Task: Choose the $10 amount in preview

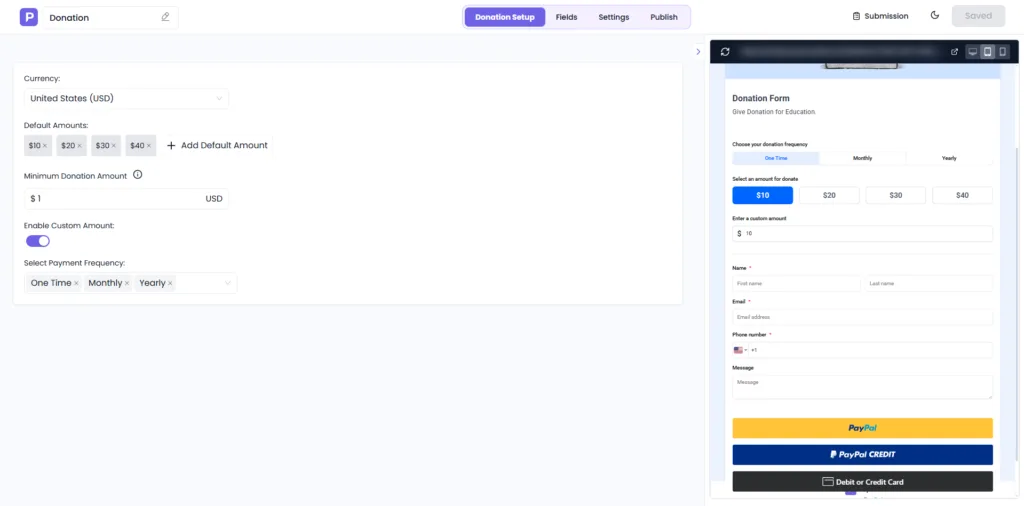Action: pyautogui.click(x=763, y=195)
